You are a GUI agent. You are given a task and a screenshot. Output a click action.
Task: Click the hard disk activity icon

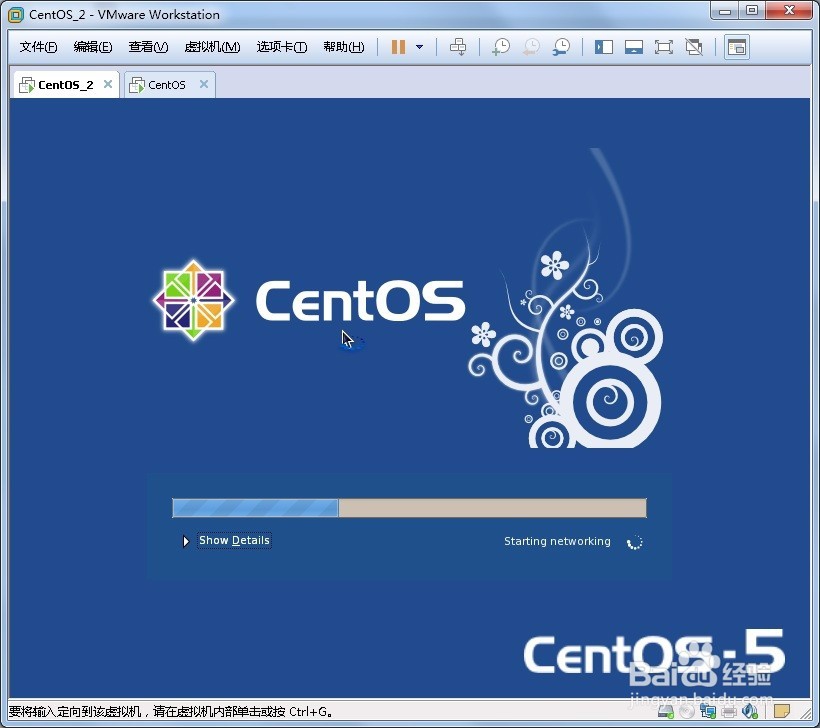665,714
